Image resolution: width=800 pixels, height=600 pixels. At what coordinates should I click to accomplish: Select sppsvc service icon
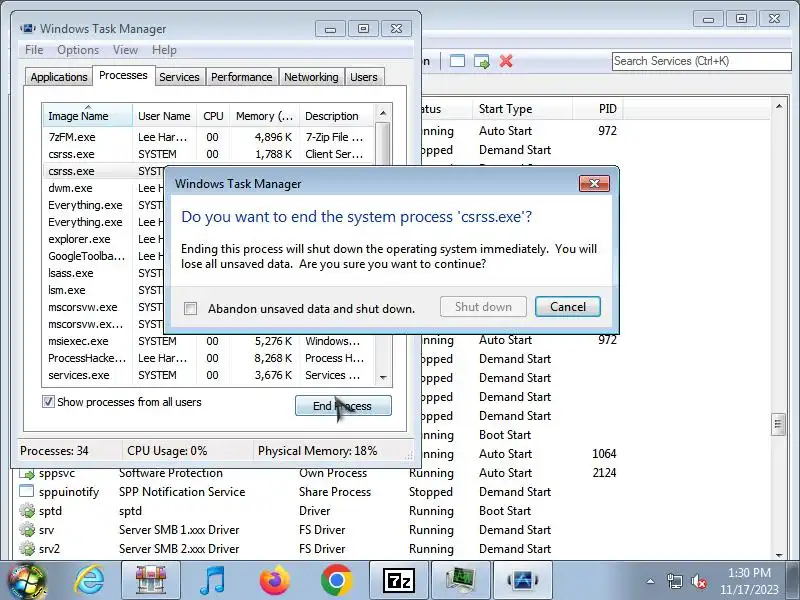(x=27, y=473)
